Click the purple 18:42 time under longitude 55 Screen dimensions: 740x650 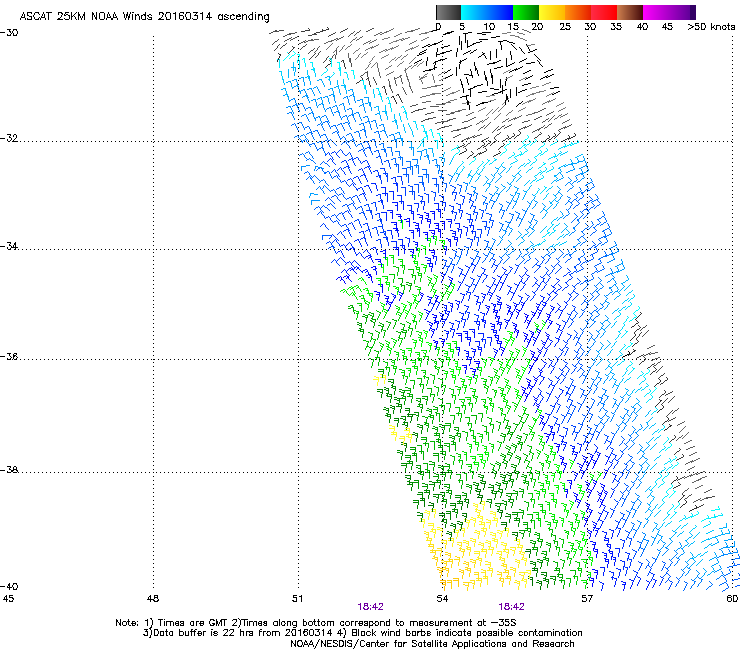pos(512,607)
